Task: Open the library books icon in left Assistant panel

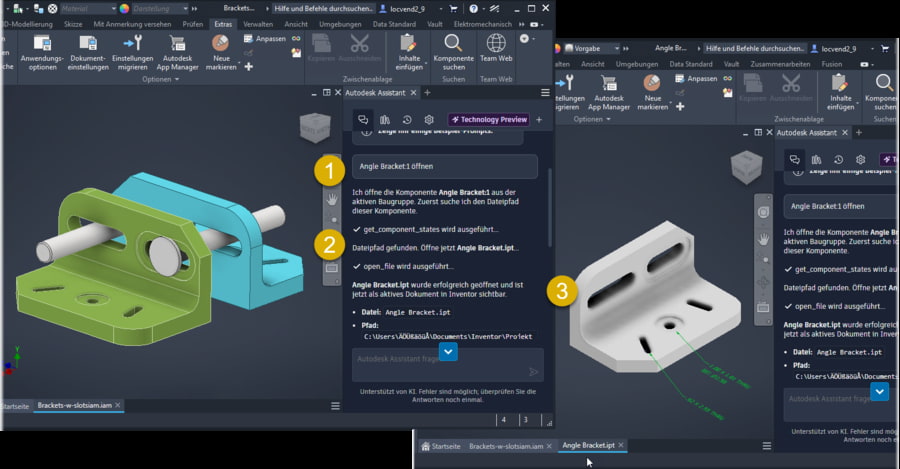Action: [385, 119]
